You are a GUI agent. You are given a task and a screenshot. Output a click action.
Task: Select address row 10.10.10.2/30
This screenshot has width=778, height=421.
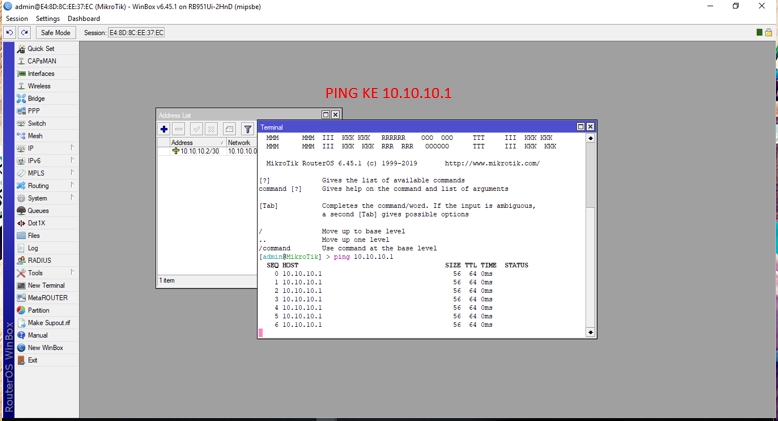(x=207, y=151)
